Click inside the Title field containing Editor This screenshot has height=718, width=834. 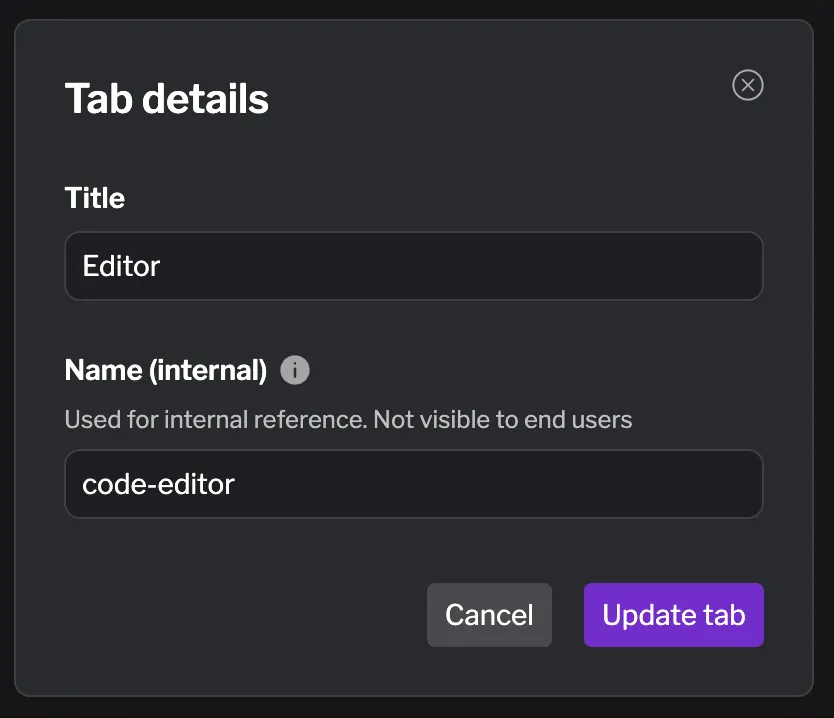pyautogui.click(x=414, y=266)
